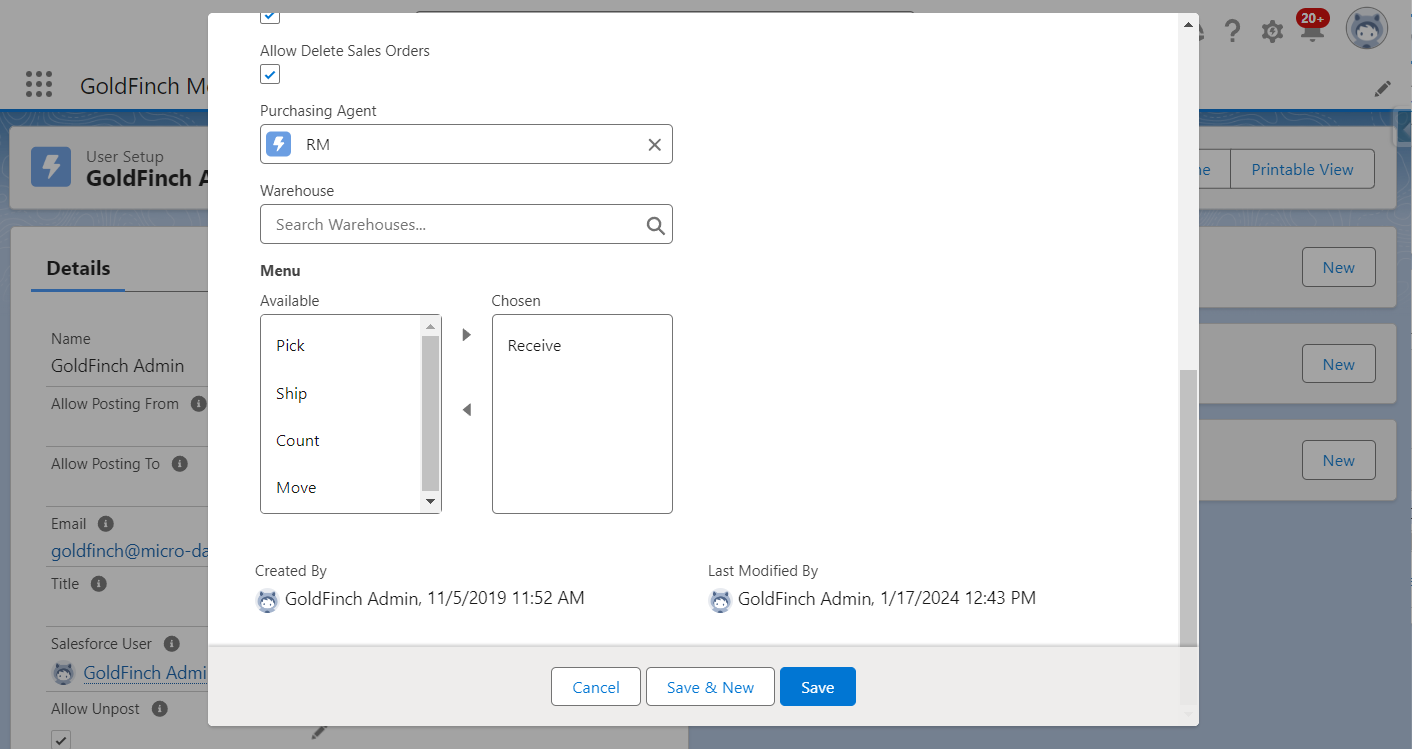This screenshot has width=1412, height=749.
Task: Switch to the Details tab
Action: coord(78,268)
